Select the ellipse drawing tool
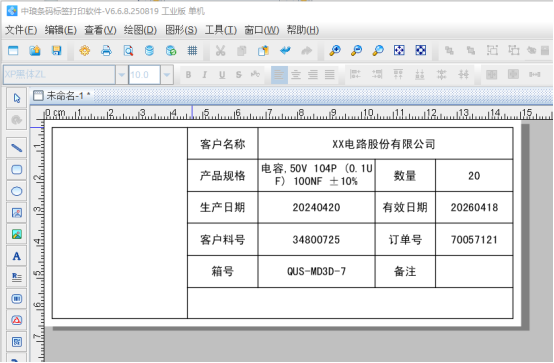This screenshot has height=363, width=554. pyautogui.click(x=17, y=191)
